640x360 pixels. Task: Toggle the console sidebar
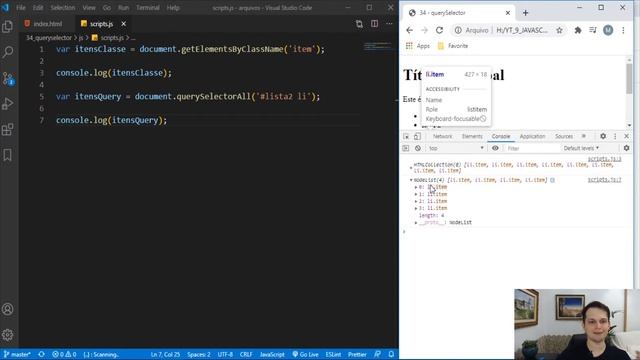coord(406,148)
